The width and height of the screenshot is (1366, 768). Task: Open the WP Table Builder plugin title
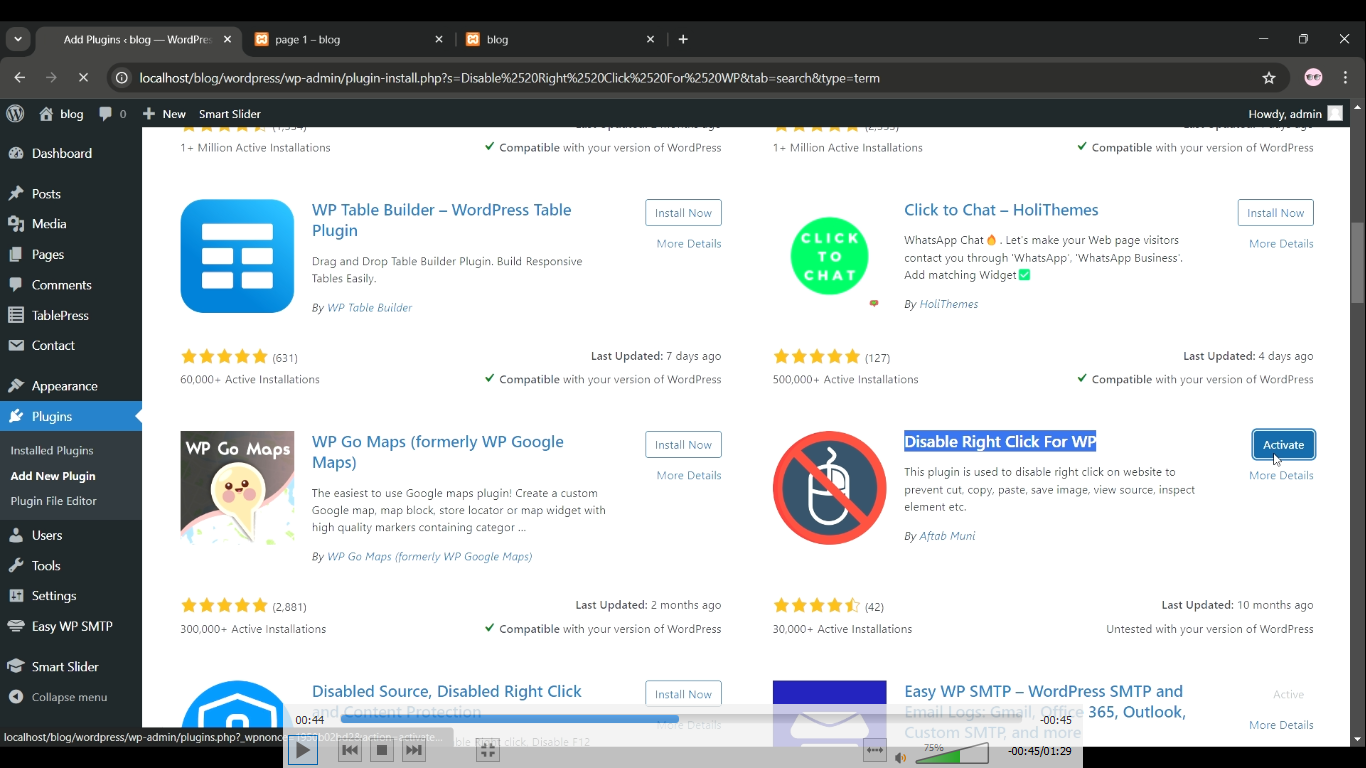click(x=441, y=220)
